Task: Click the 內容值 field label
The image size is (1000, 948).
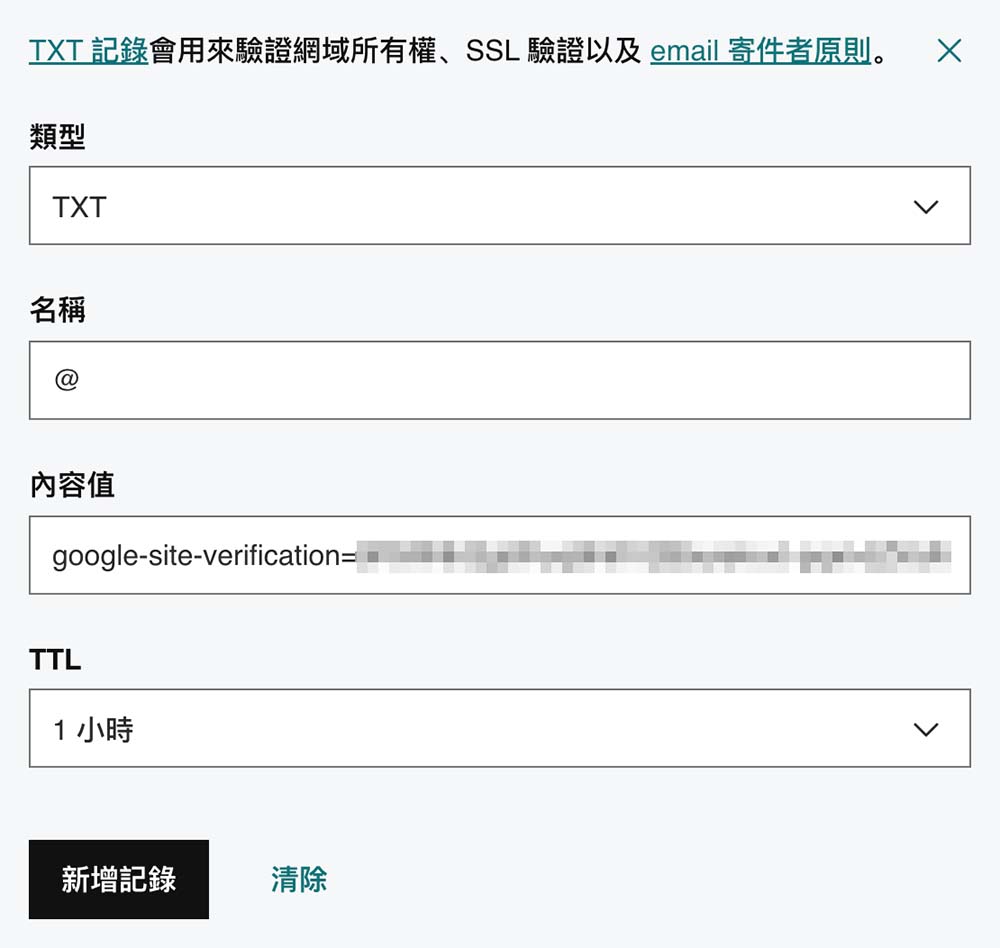Action: click(x=72, y=485)
